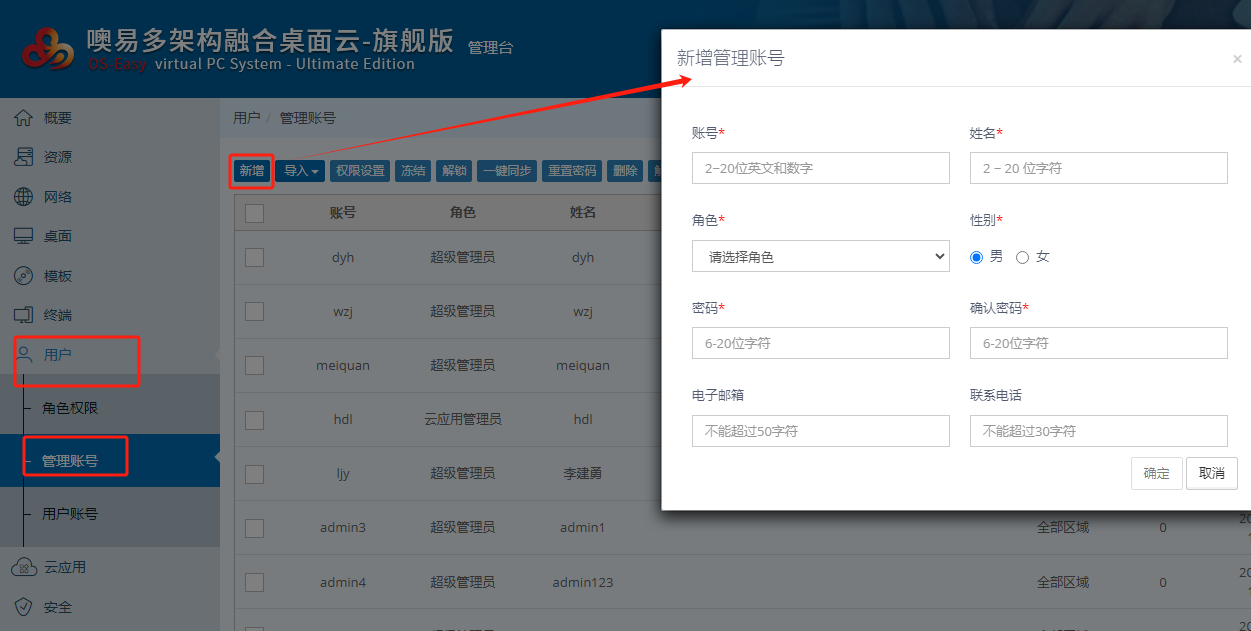Click the 安全 shield icon in sidebar
This screenshot has height=631, width=1251.
(x=23, y=607)
